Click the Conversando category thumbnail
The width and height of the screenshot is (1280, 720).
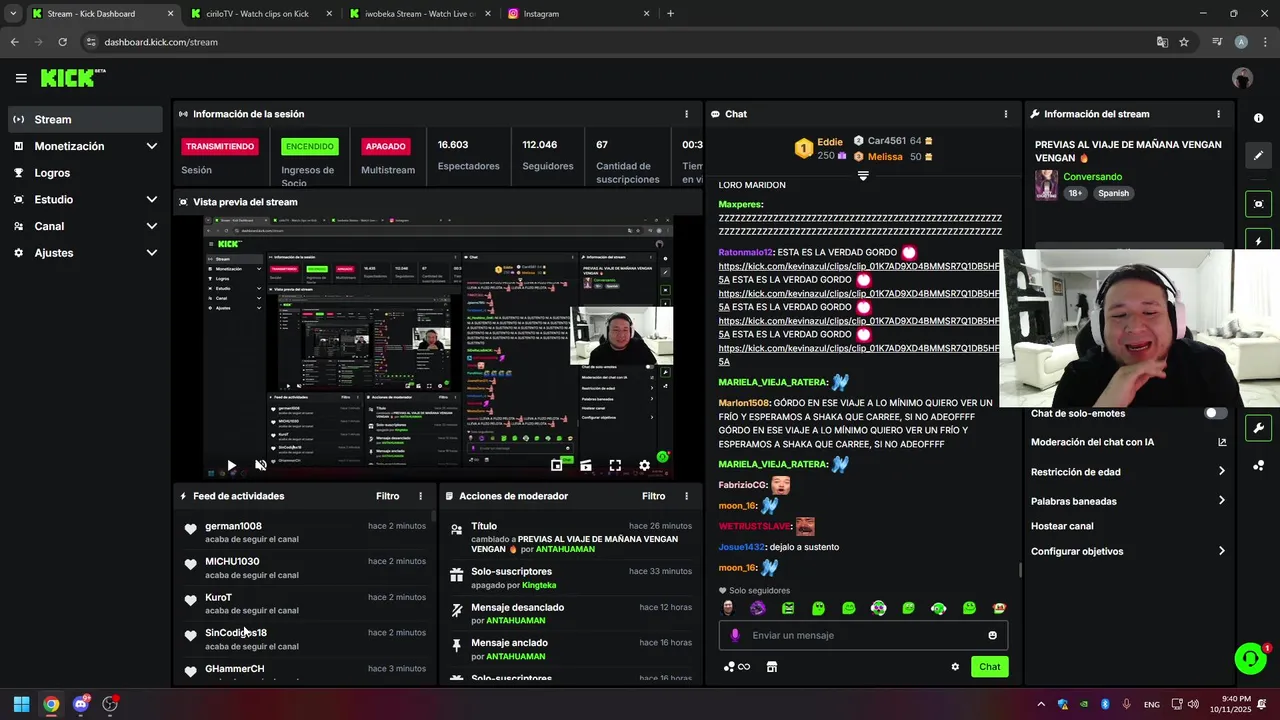coord(1046,185)
